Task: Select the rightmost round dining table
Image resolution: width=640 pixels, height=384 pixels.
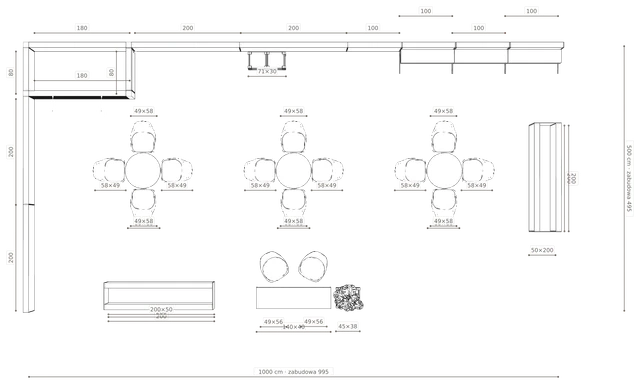Action: (444, 171)
